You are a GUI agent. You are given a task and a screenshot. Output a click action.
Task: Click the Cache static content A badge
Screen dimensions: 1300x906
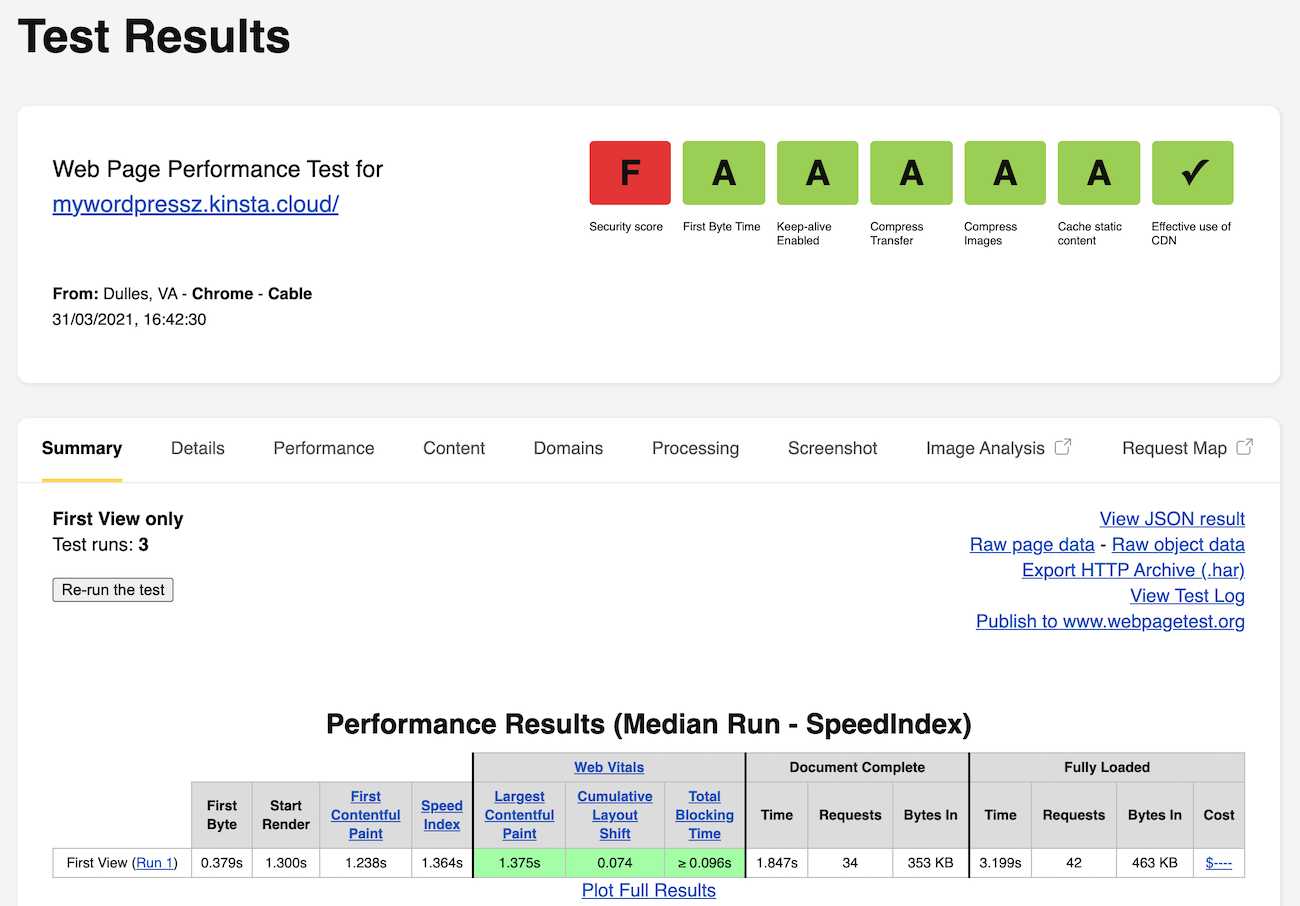click(x=1099, y=173)
